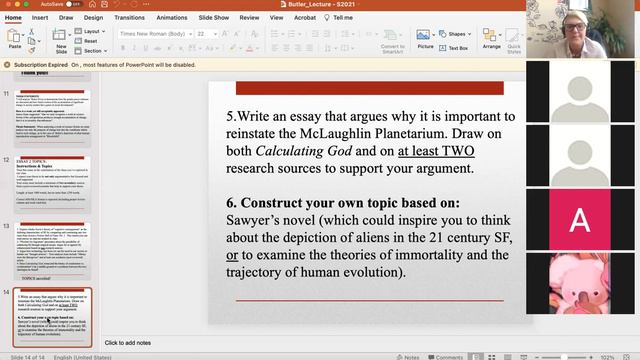Click the Fit Slide to Window icon
640x360 pixels.
627,357
